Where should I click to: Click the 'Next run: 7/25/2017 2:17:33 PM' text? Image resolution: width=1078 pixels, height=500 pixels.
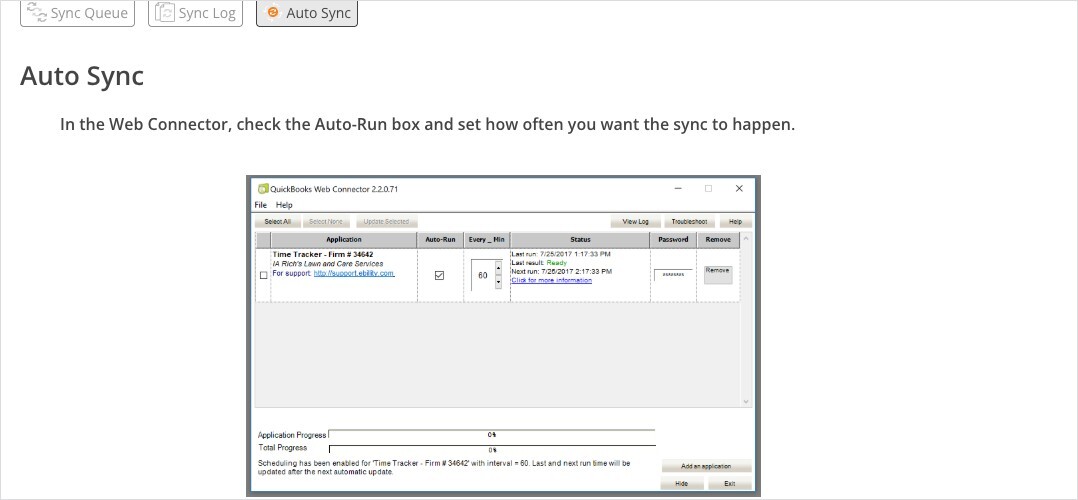pyautogui.click(x=561, y=272)
